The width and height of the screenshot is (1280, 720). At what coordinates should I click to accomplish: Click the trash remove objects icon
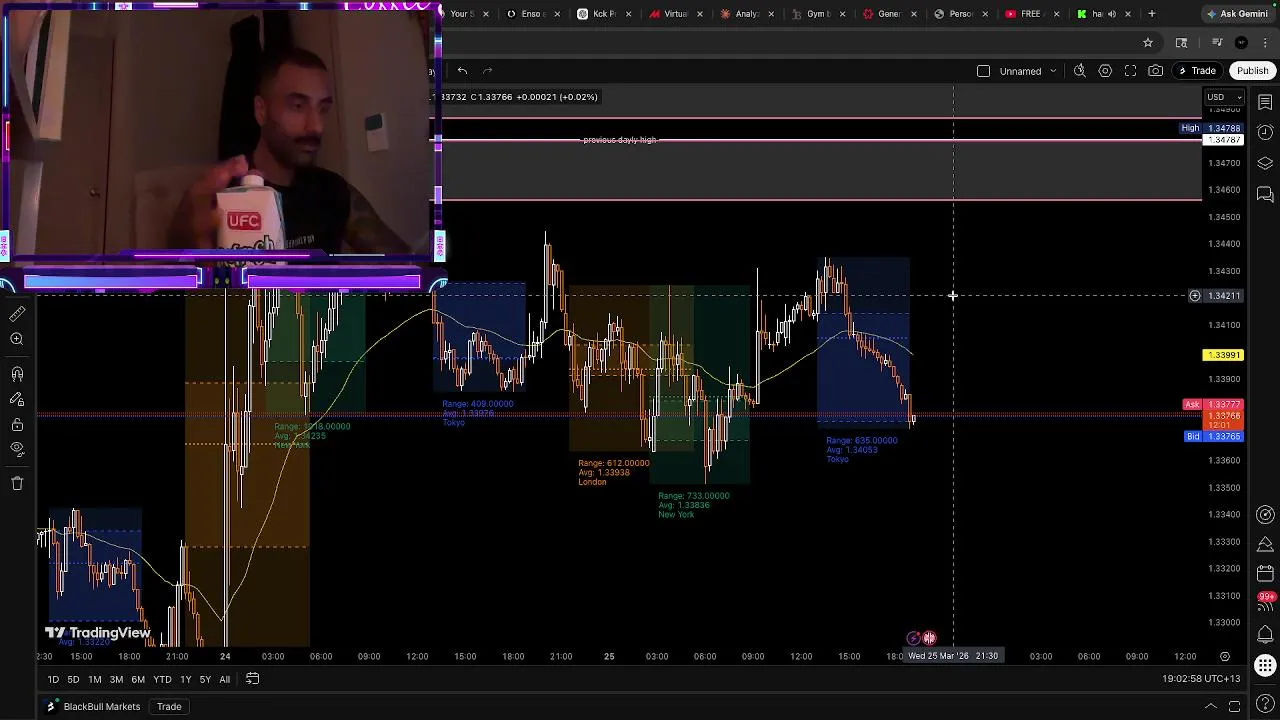(17, 483)
